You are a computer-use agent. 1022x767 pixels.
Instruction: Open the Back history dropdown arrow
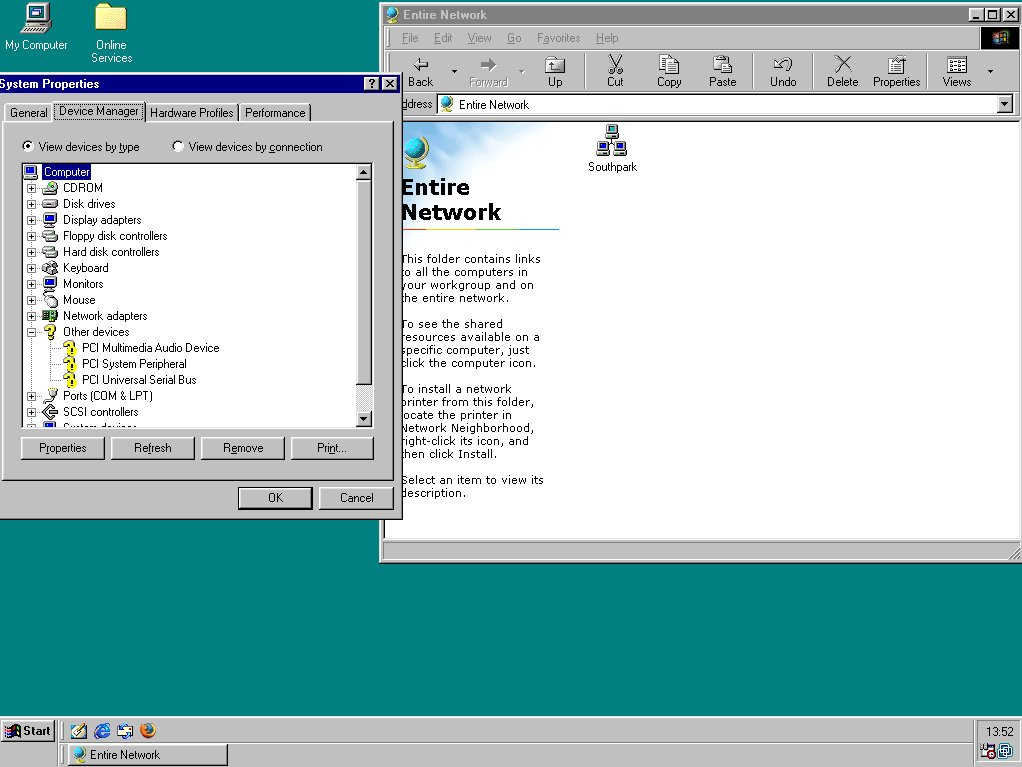click(x=454, y=71)
